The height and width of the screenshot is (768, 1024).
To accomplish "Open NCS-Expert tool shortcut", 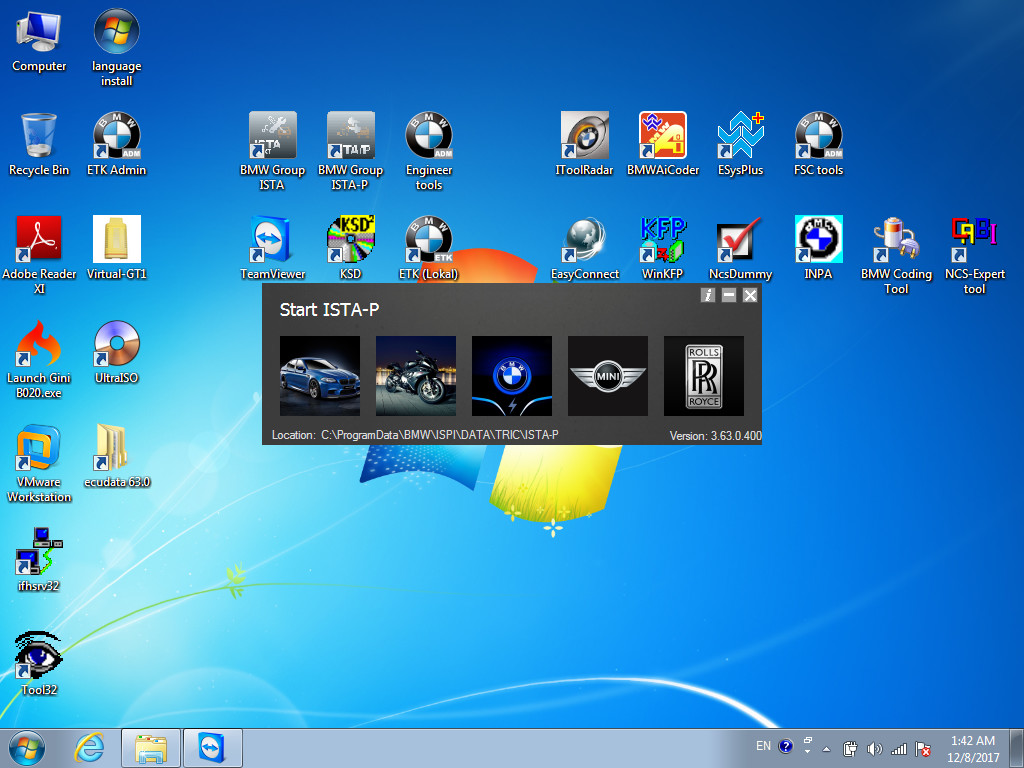I will (974, 255).
